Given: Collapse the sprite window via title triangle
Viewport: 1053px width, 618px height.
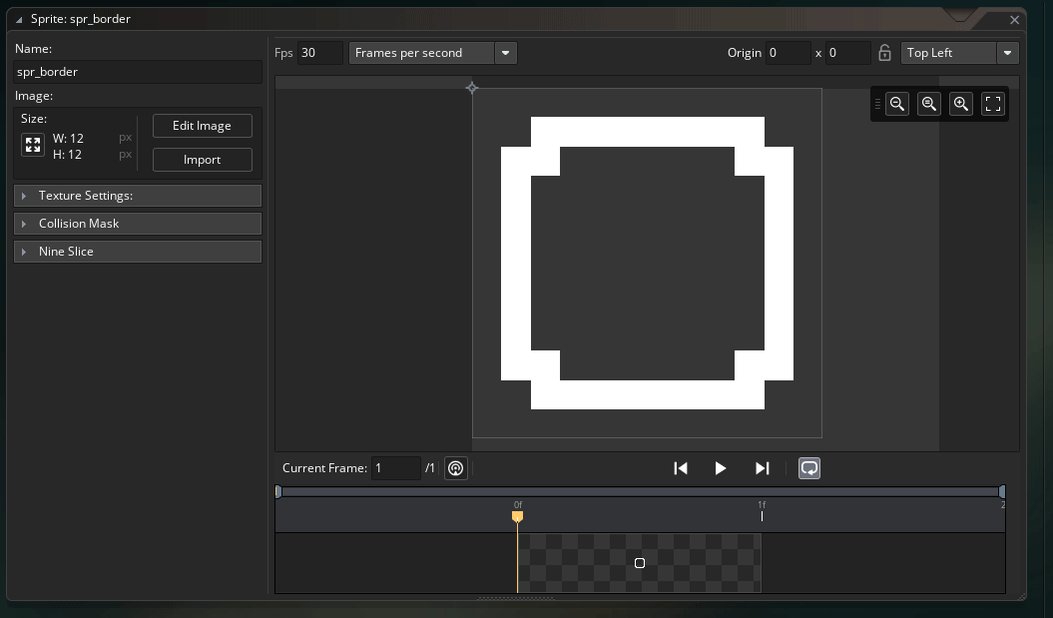Looking at the screenshot, I should (x=19, y=19).
